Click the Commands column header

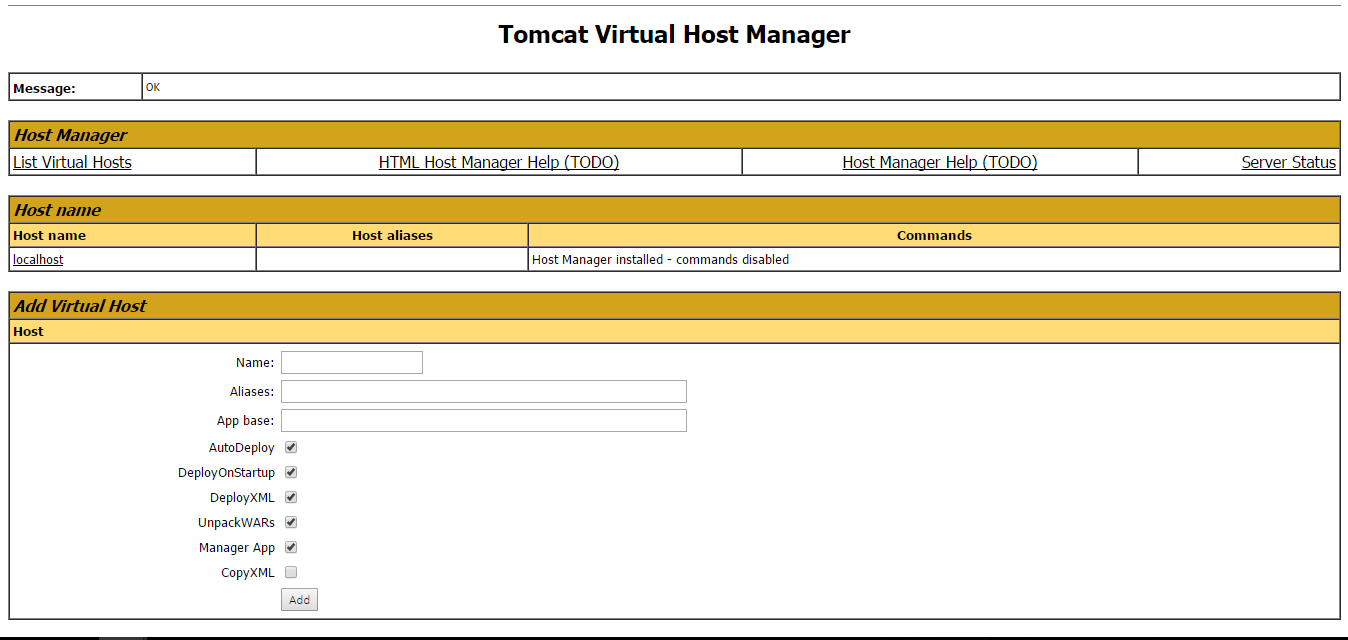pos(934,235)
